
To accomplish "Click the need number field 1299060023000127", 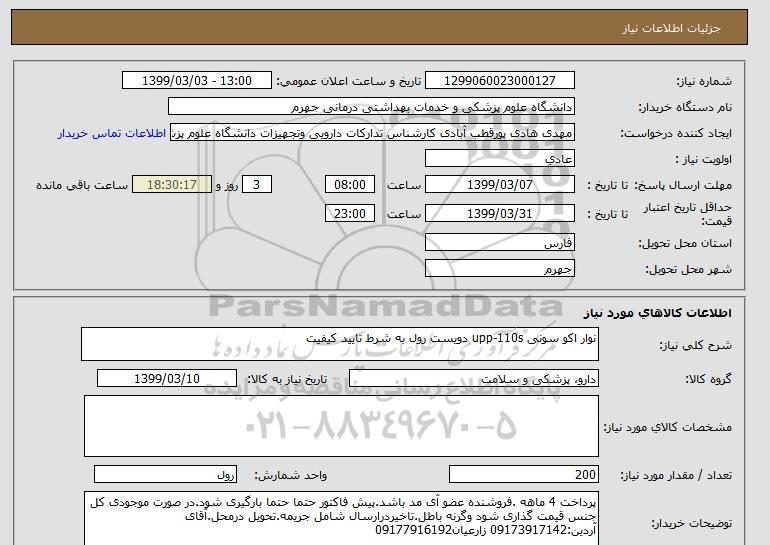I will point(499,80).
